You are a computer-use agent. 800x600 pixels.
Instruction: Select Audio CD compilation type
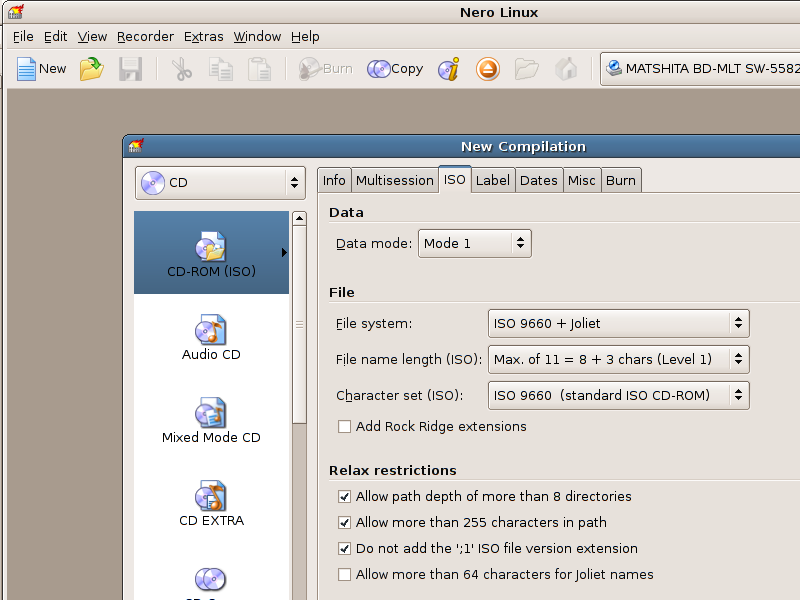click(211, 338)
